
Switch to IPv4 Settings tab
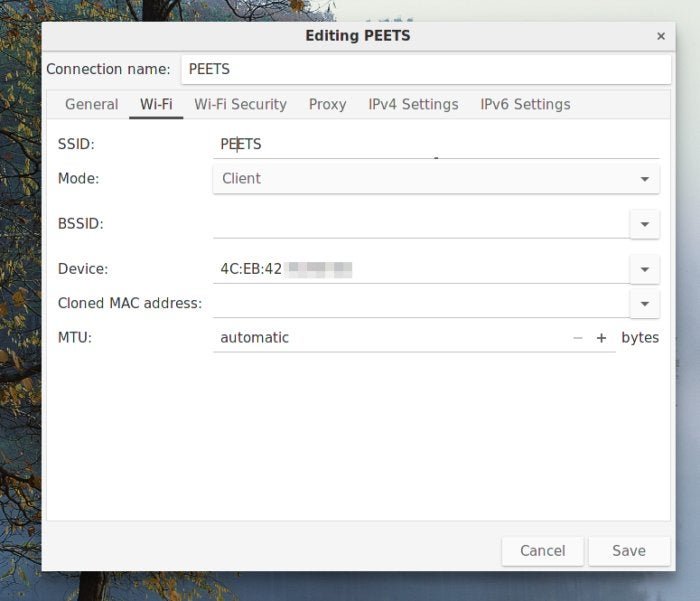coord(413,104)
